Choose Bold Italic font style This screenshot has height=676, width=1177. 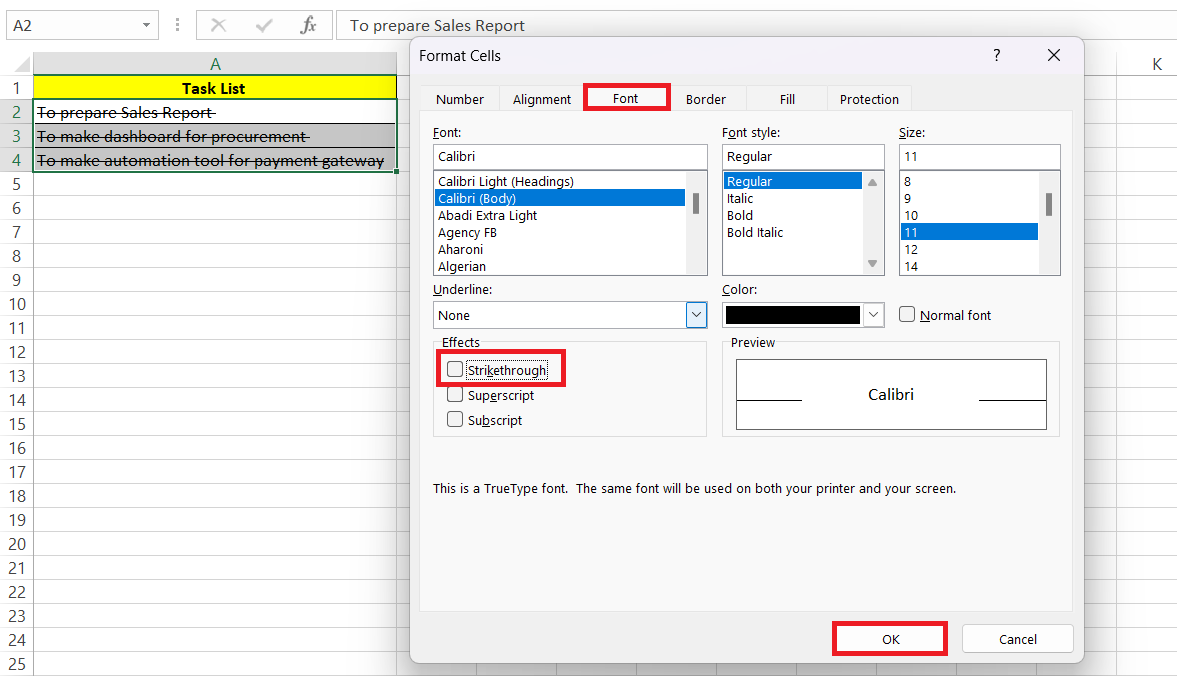coord(793,233)
